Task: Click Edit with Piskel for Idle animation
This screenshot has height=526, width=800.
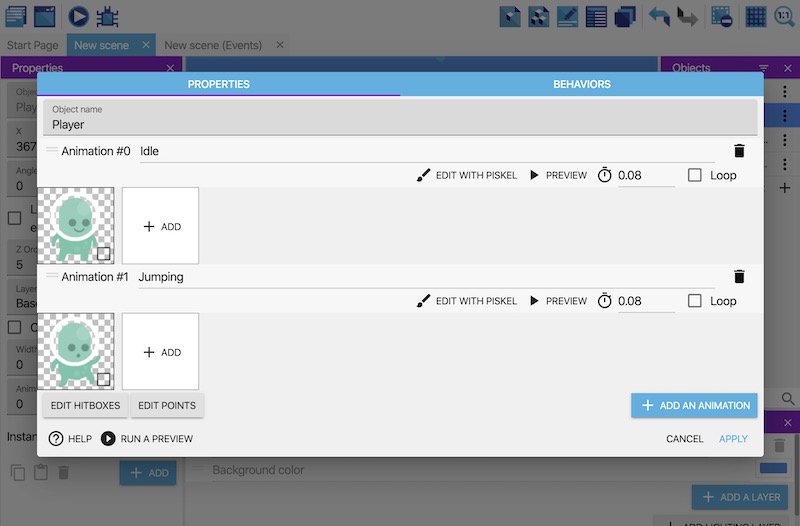Action: point(467,175)
